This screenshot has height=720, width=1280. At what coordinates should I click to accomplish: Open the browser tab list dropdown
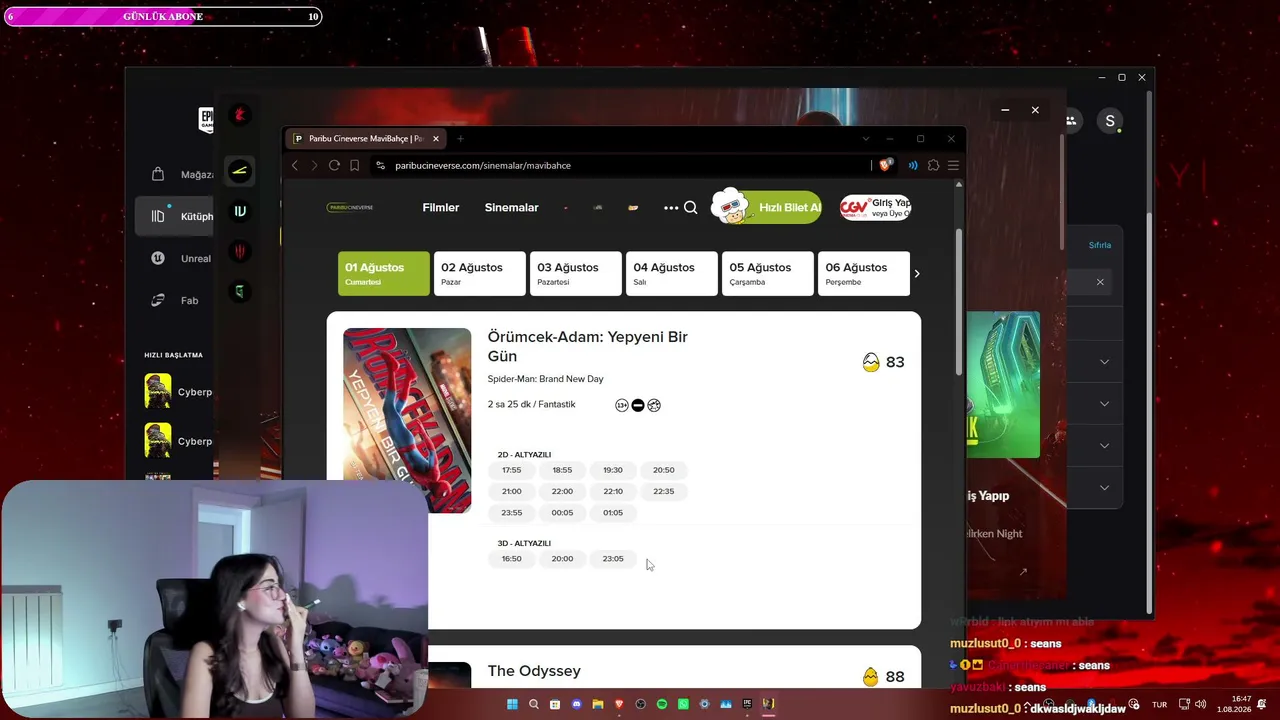865,138
